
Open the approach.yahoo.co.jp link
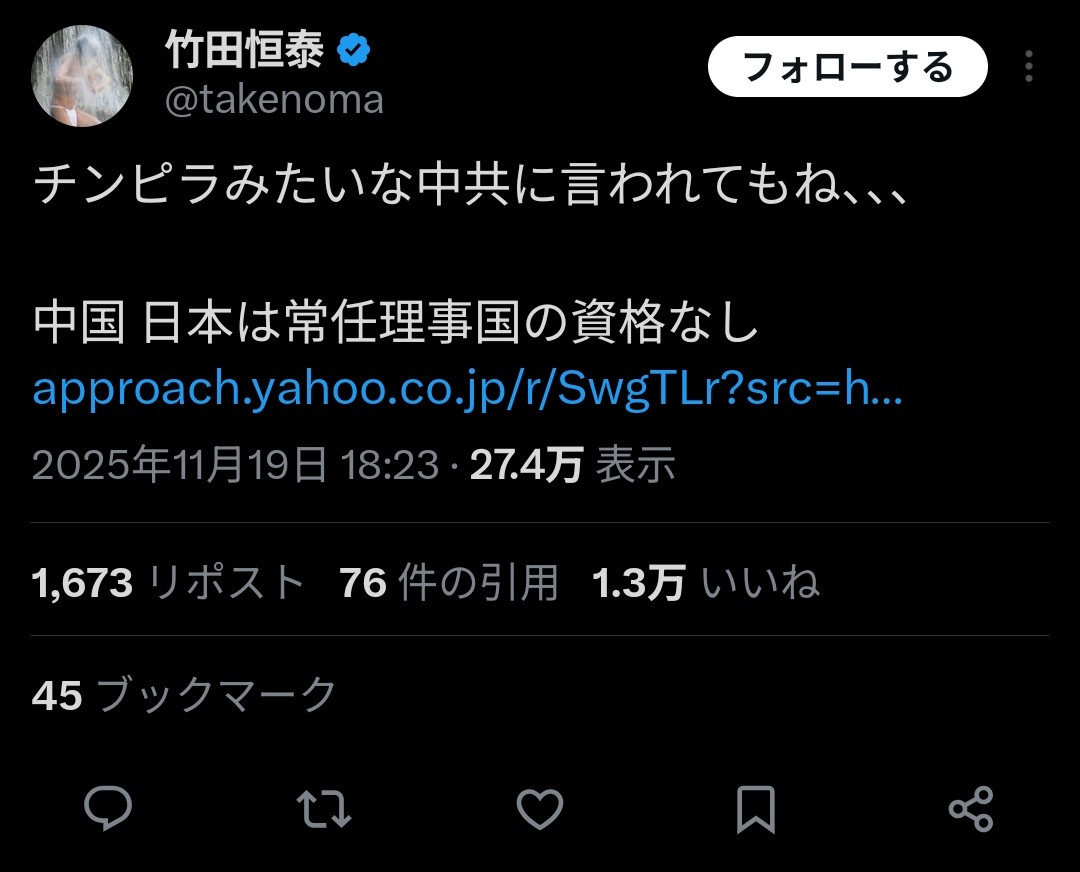(x=467, y=388)
